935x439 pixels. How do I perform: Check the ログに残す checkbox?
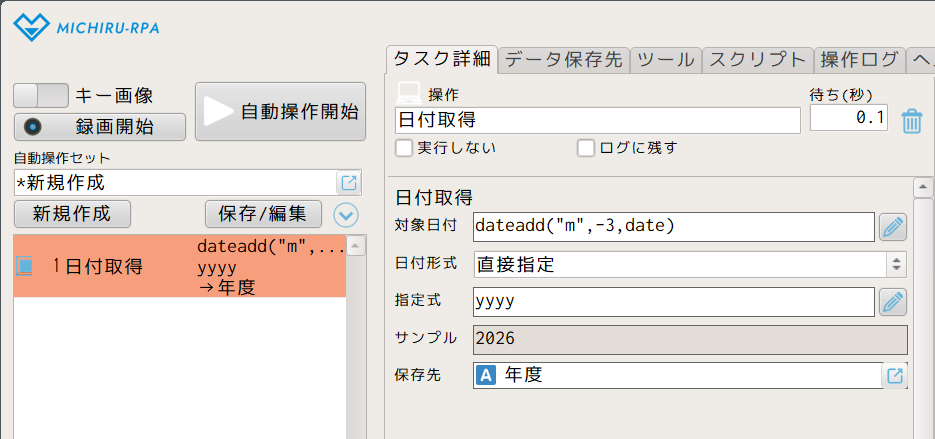(586, 148)
